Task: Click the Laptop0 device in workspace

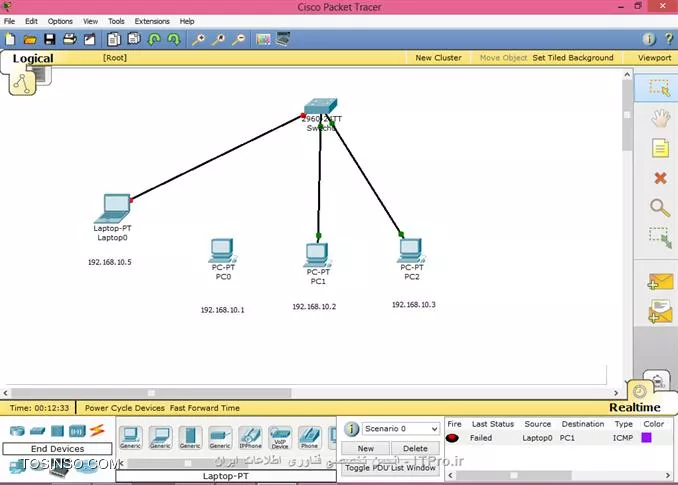Action: (113, 208)
